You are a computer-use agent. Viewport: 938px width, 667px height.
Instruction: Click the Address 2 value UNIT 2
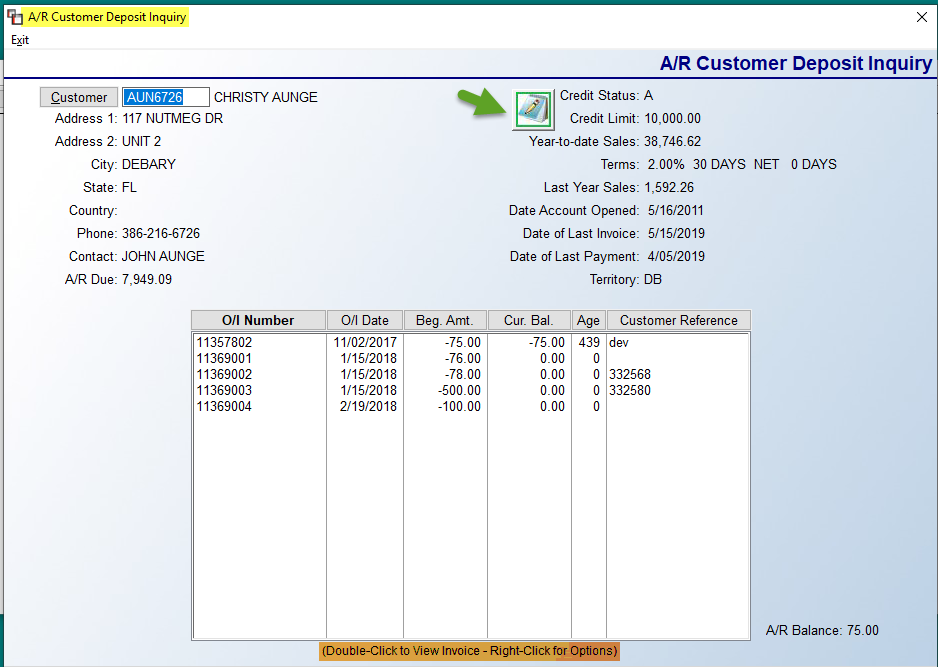pos(141,141)
